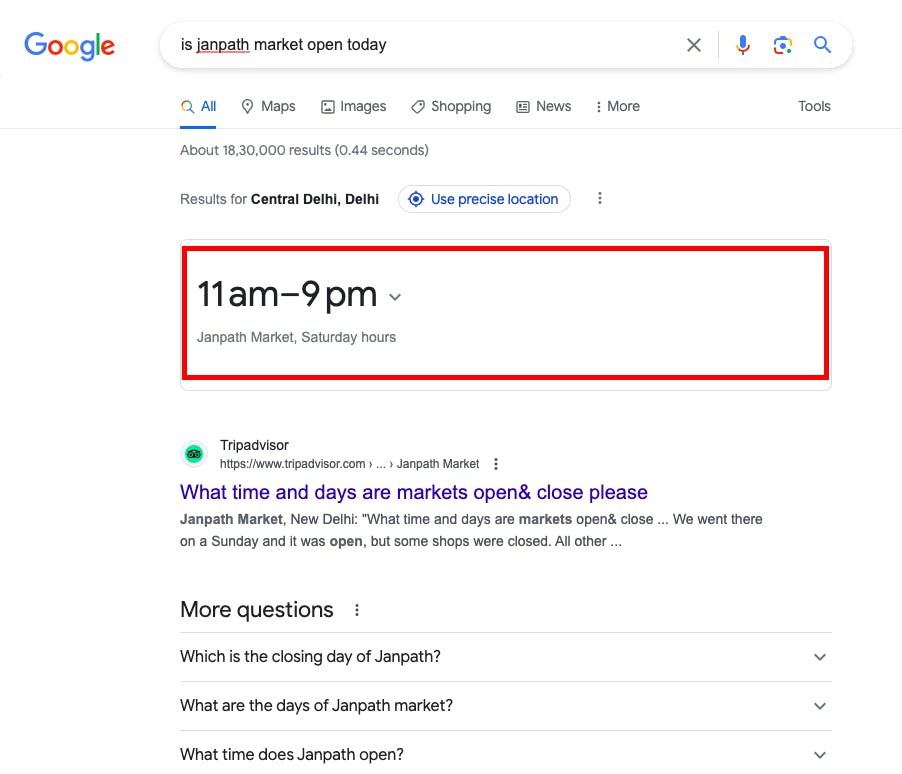
Task: Open Google Lens image search icon
Action: point(782,45)
